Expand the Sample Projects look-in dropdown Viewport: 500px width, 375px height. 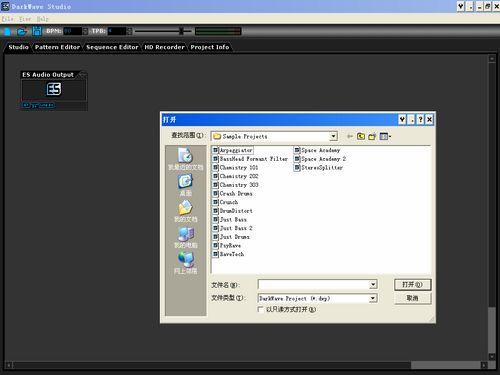tap(333, 136)
